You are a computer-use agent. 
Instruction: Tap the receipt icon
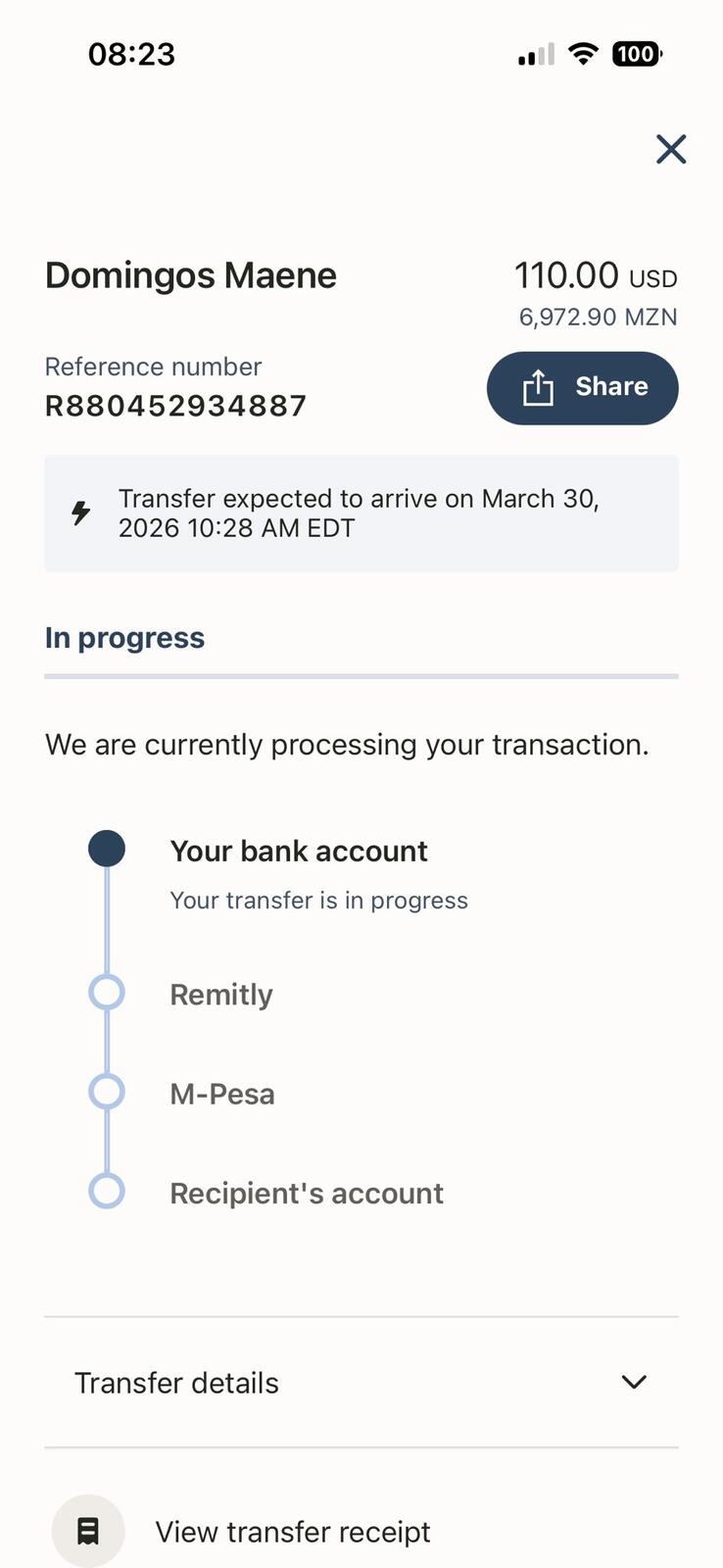pos(88,1531)
